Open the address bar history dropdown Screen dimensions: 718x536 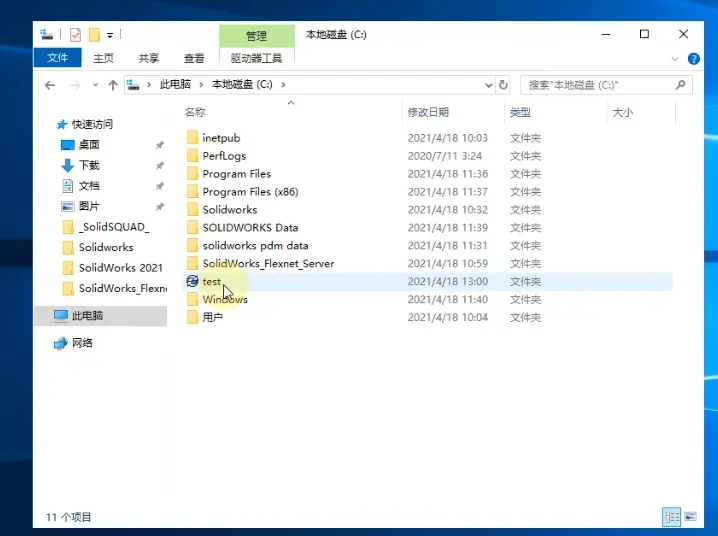(488, 85)
